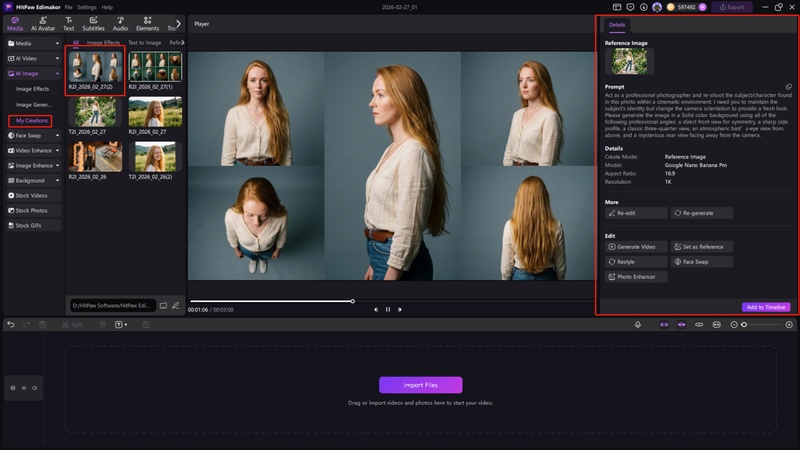Click the Re-generate button
800x450 pixels.
pyautogui.click(x=702, y=213)
